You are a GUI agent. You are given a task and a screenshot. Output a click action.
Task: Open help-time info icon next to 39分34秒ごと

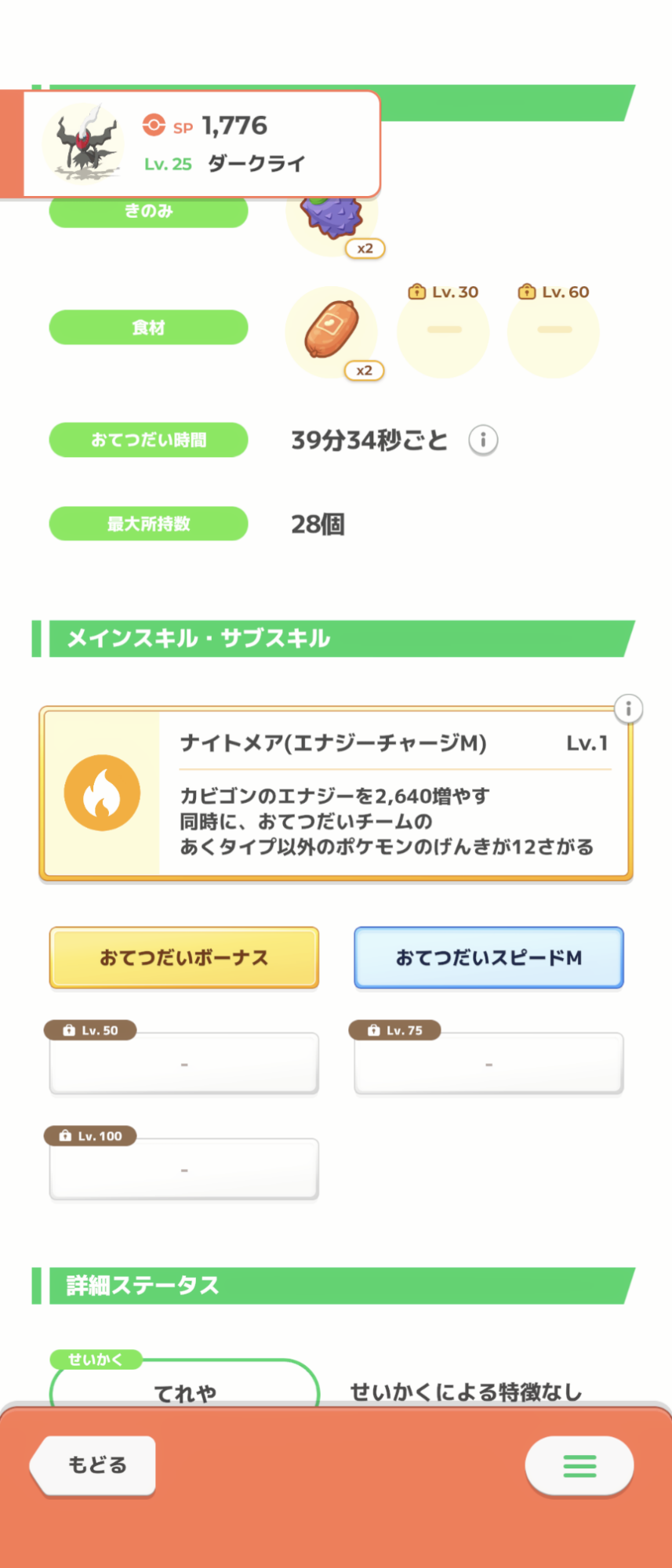tap(483, 440)
